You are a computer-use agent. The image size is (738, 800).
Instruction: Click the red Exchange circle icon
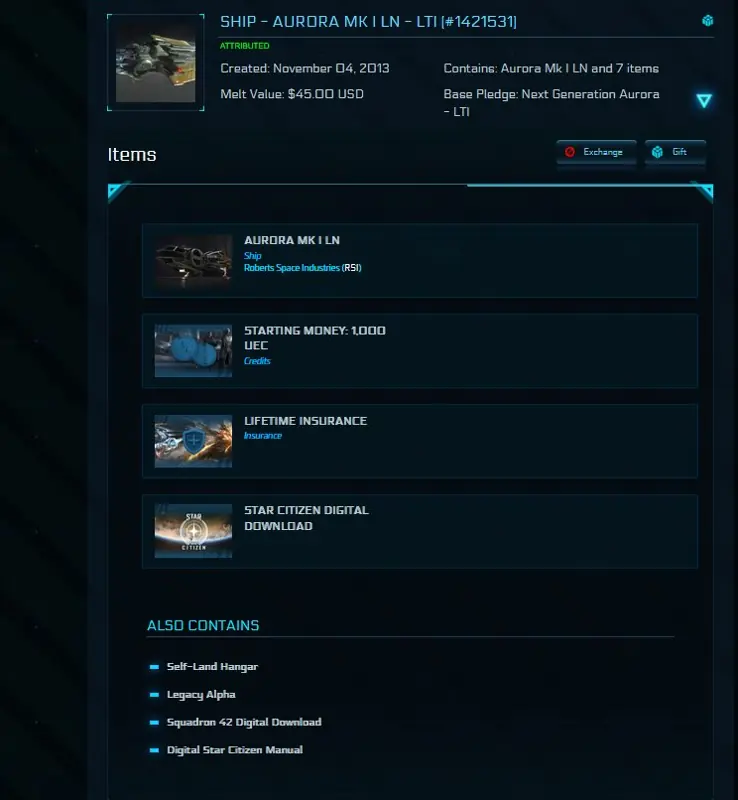(x=570, y=152)
